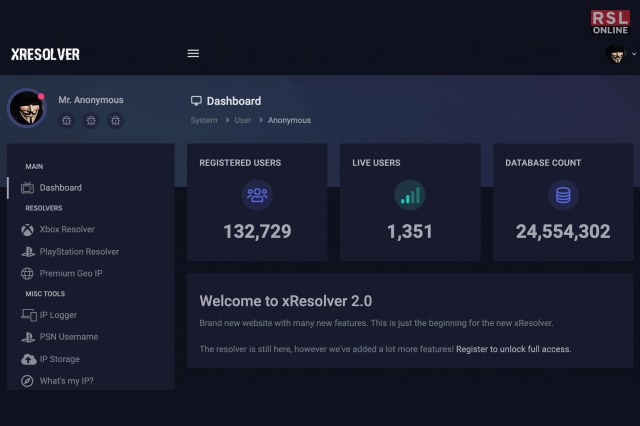The width and height of the screenshot is (640, 426).
Task: Click the pink status dot on profile avatar
Action: pyautogui.click(x=41, y=96)
